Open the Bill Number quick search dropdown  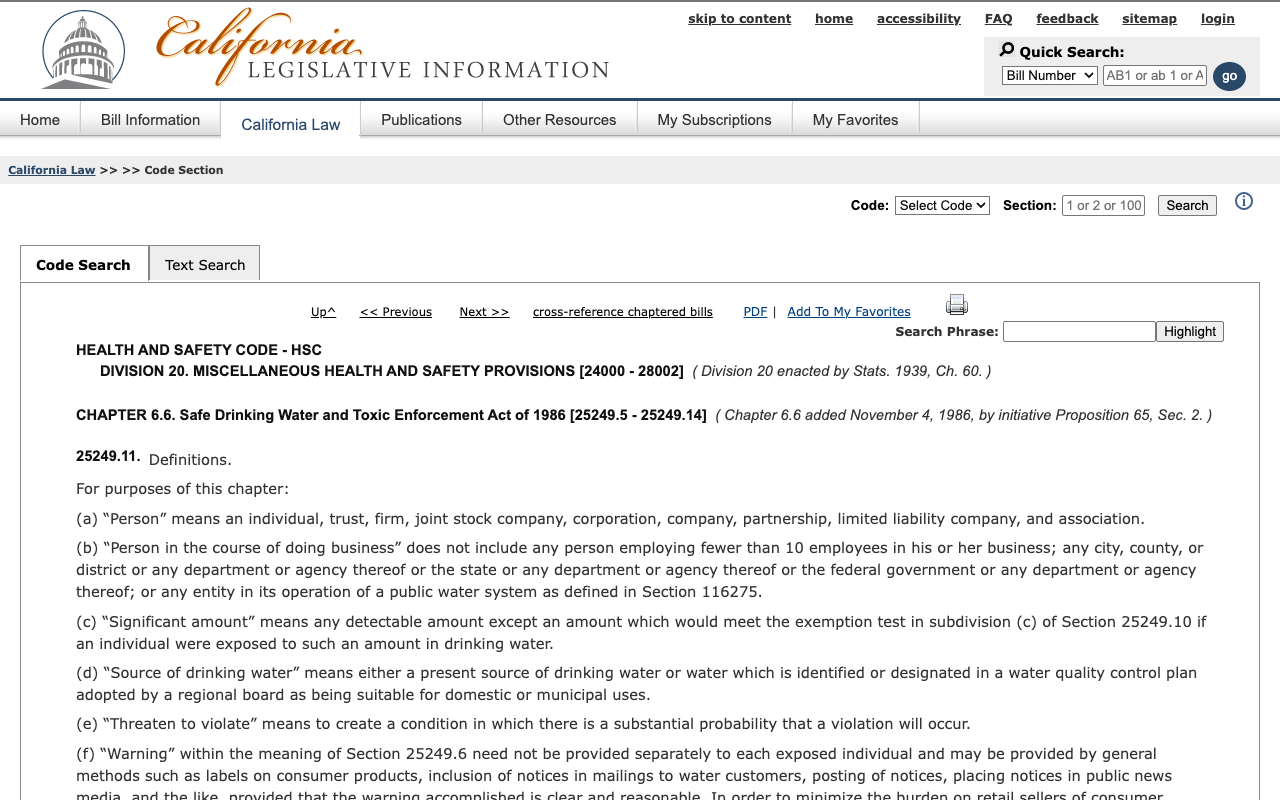(1050, 76)
